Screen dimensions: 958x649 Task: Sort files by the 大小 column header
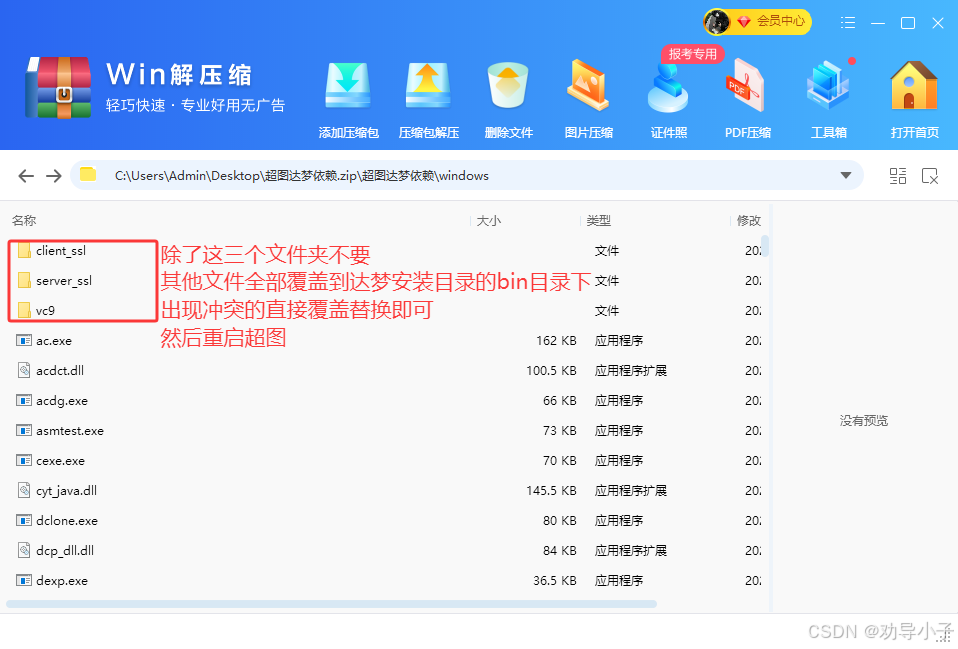(489, 220)
